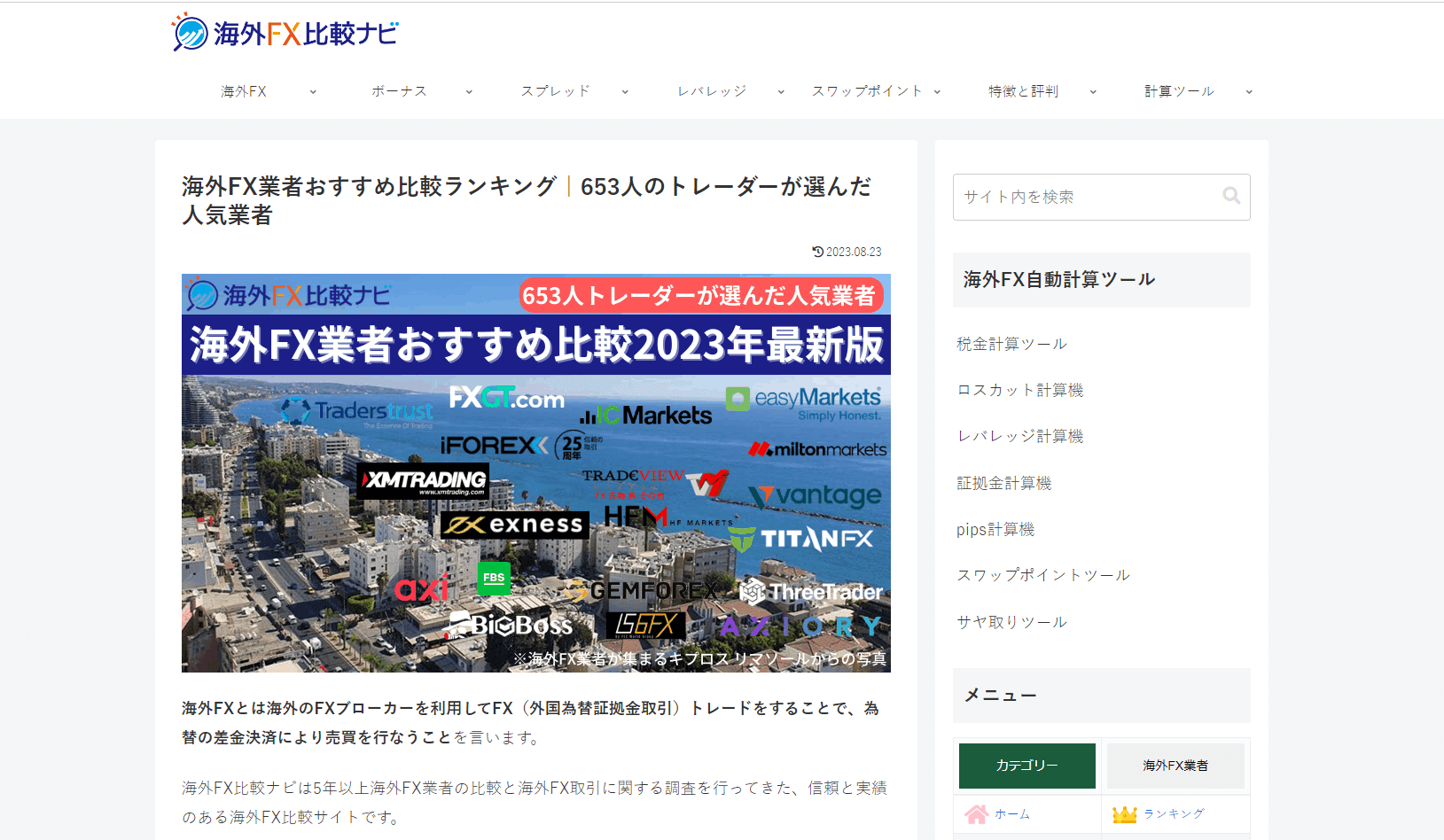Open the サヤ取りツール link

click(1011, 622)
